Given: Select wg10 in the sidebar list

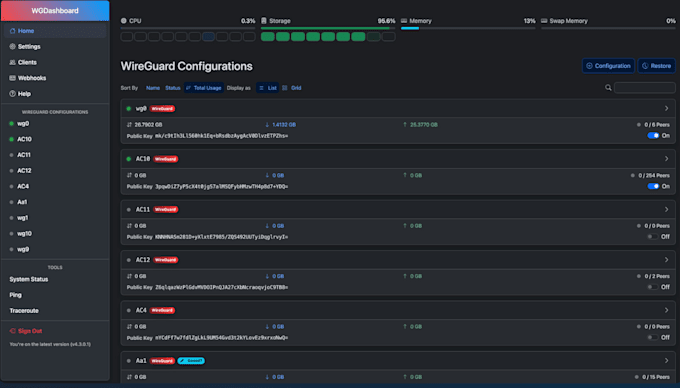Looking at the screenshot, I should point(55,234).
